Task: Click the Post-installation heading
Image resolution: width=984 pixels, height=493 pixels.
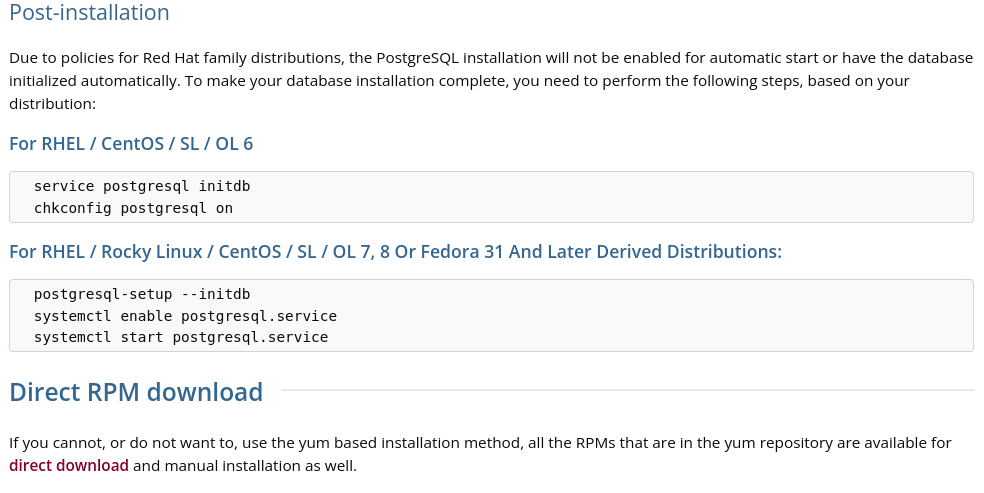Action: click(x=89, y=12)
